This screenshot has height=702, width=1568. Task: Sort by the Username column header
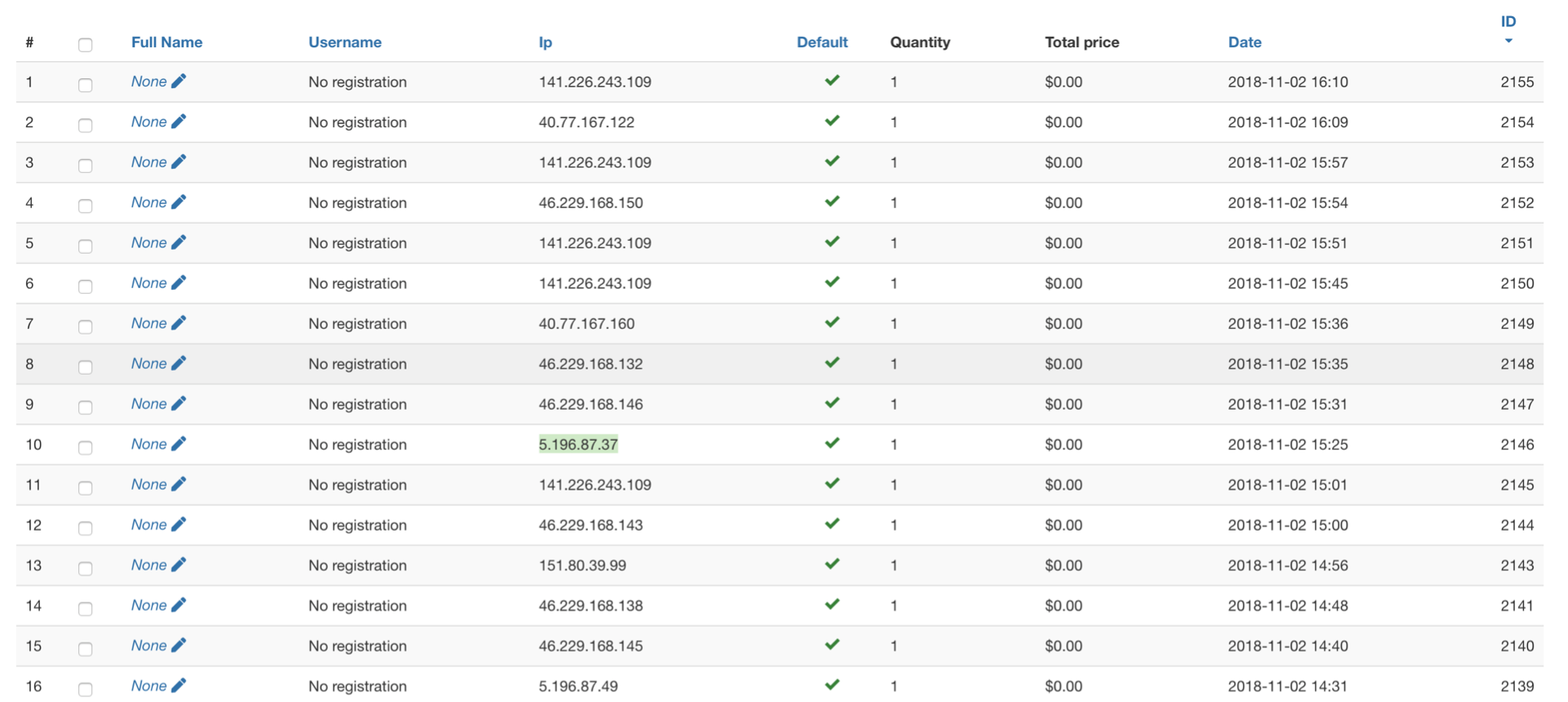[345, 42]
